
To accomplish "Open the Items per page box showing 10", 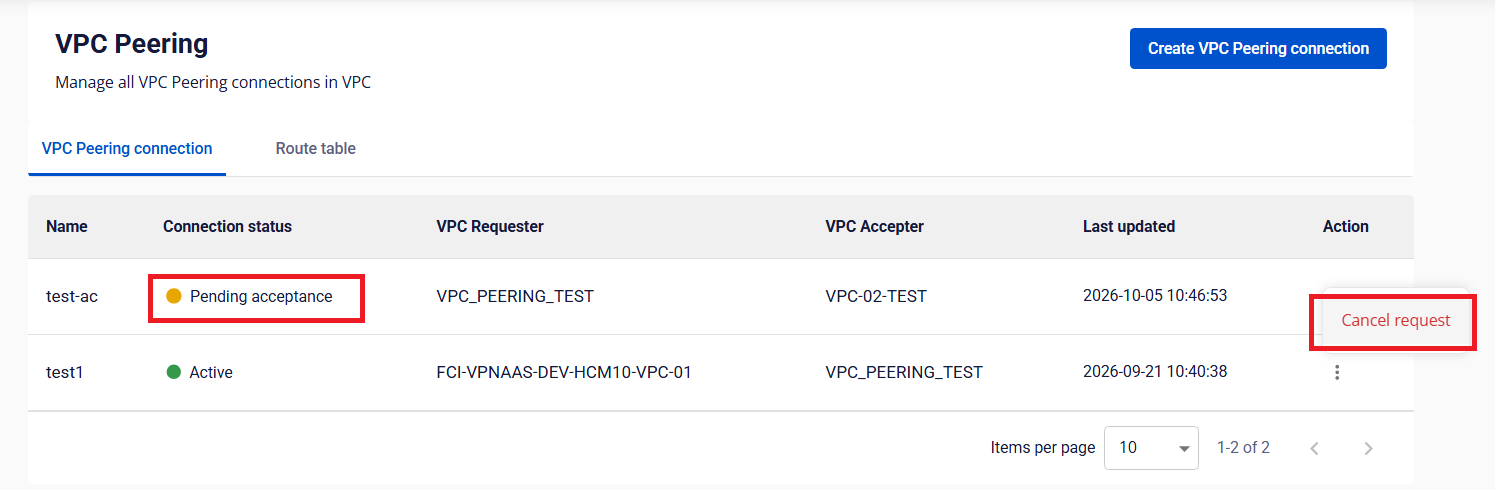I will [1151, 448].
